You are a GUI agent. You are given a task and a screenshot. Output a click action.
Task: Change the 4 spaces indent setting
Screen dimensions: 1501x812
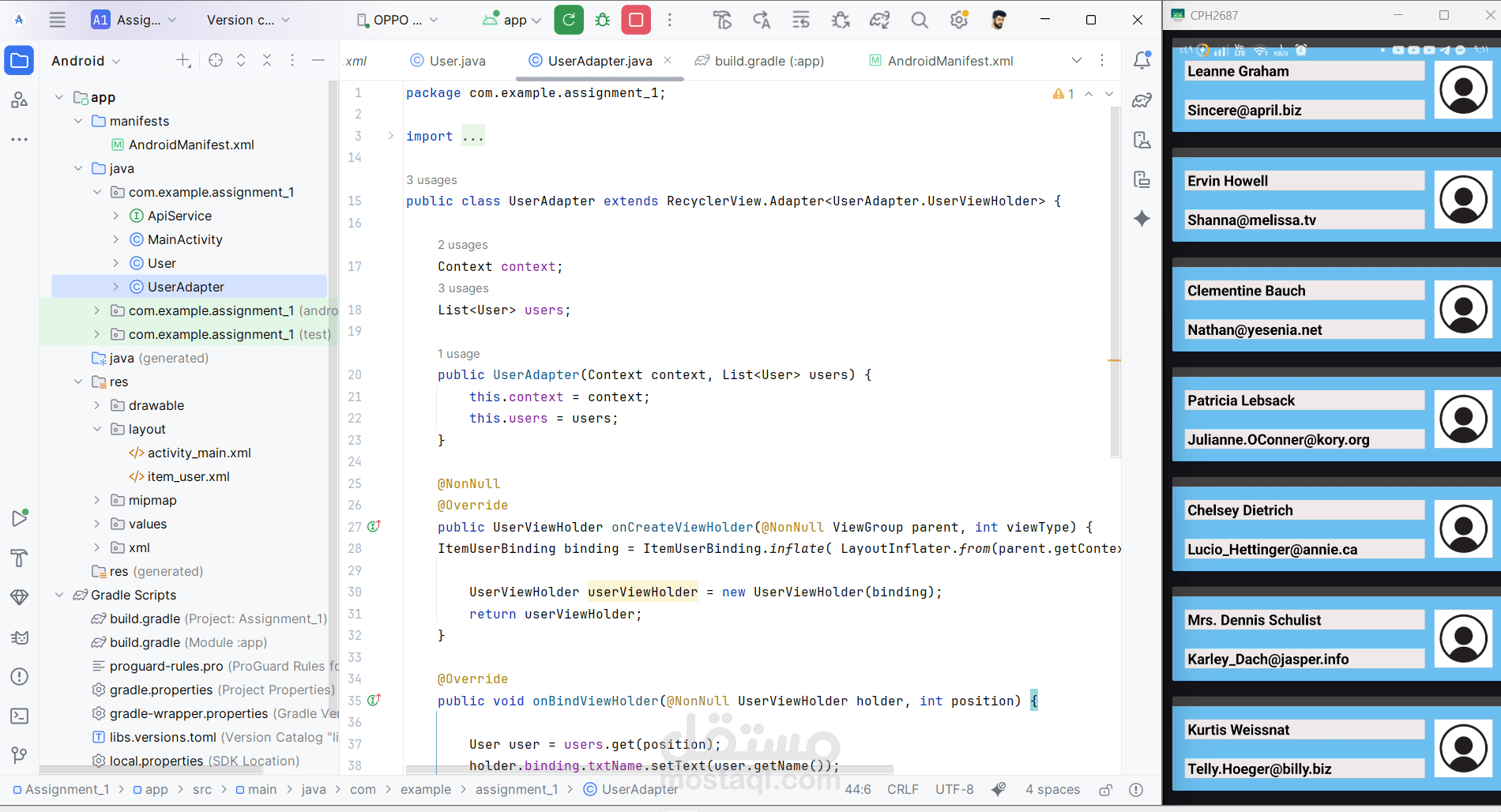[x=1052, y=789]
